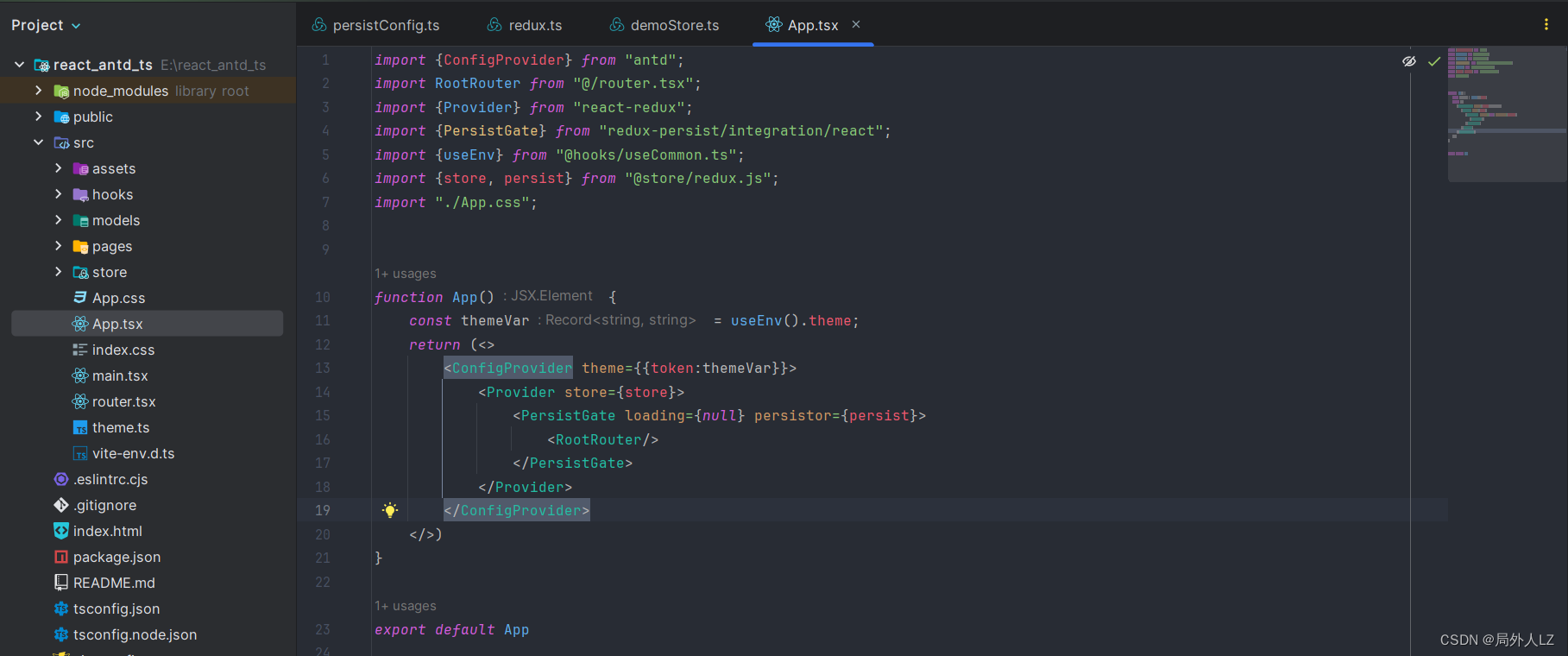Click the usages hint above function App

(x=406, y=274)
